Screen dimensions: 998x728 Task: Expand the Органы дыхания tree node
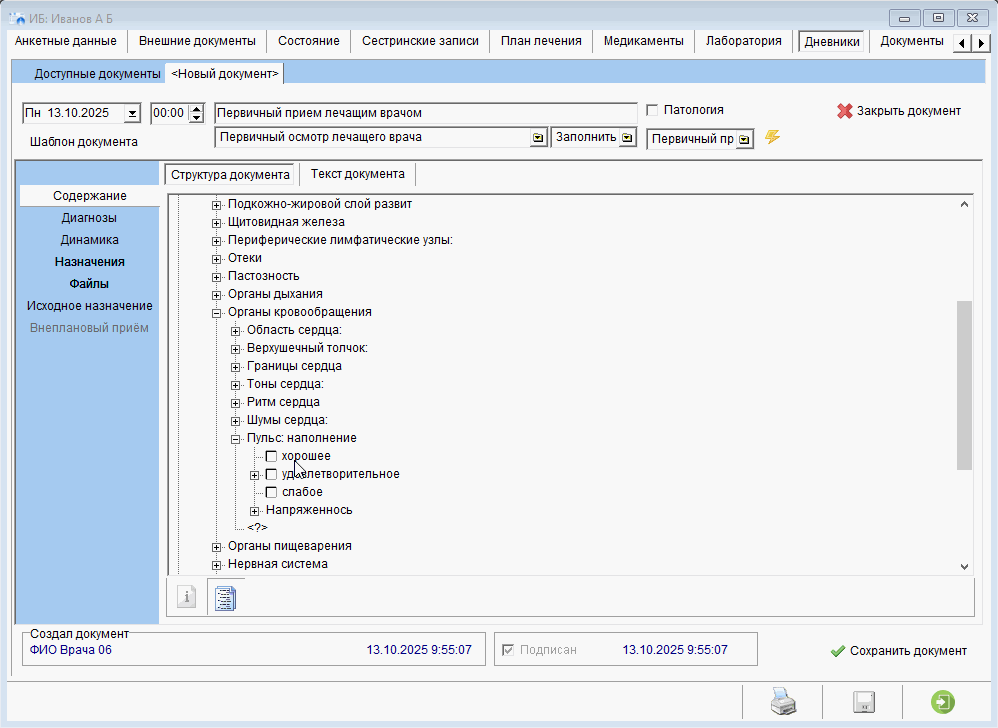click(217, 294)
